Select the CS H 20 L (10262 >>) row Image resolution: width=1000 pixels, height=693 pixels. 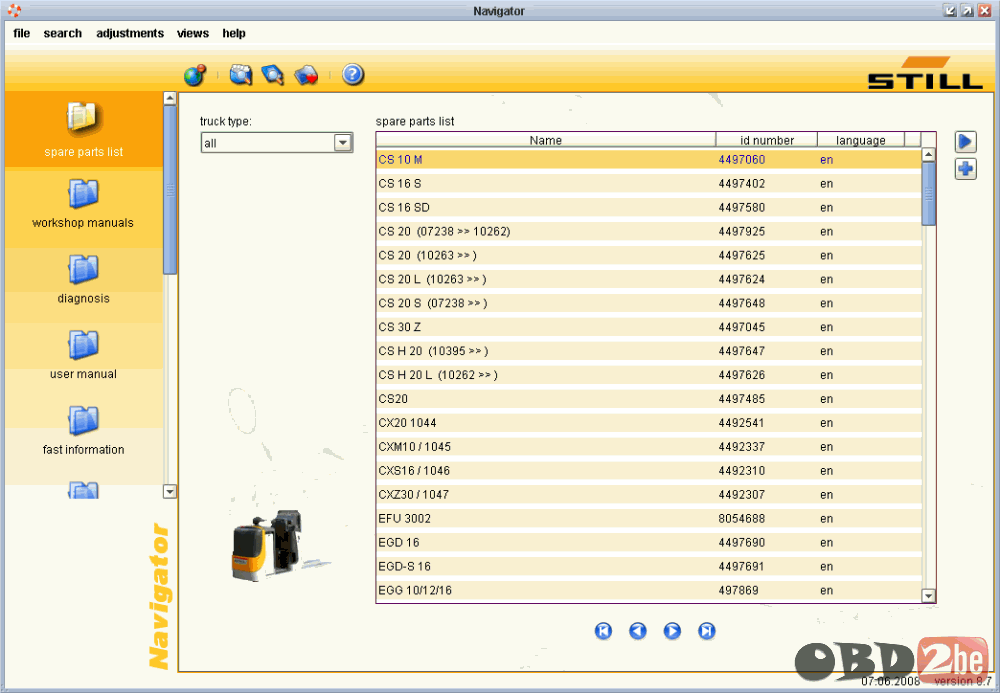(649, 375)
